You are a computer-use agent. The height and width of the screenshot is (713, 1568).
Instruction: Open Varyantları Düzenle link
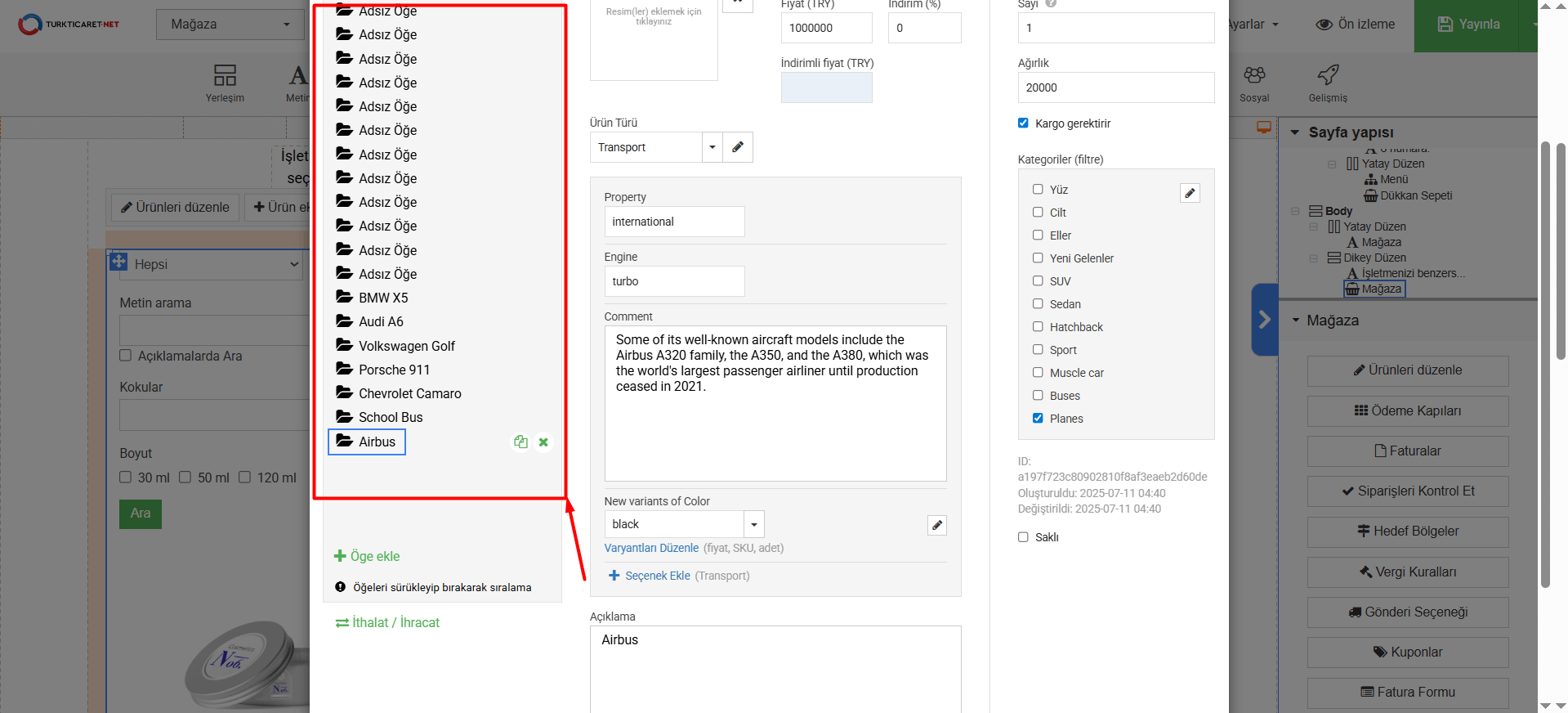pyautogui.click(x=651, y=548)
